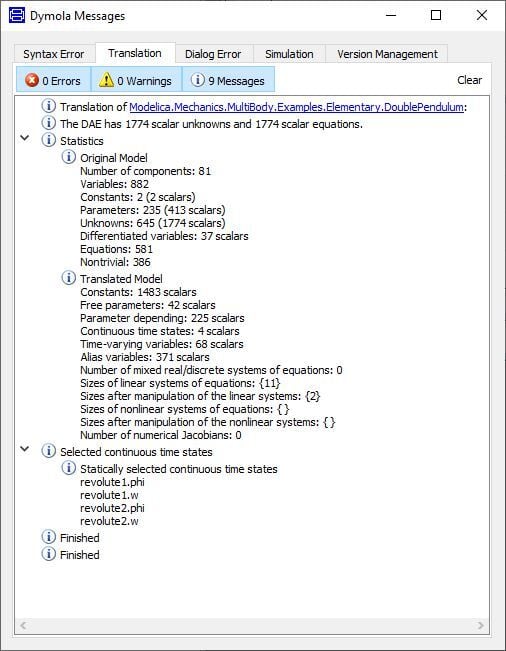Click the Dymola application icon in title bar
The height and width of the screenshot is (651, 506).
pyautogui.click(x=17, y=16)
